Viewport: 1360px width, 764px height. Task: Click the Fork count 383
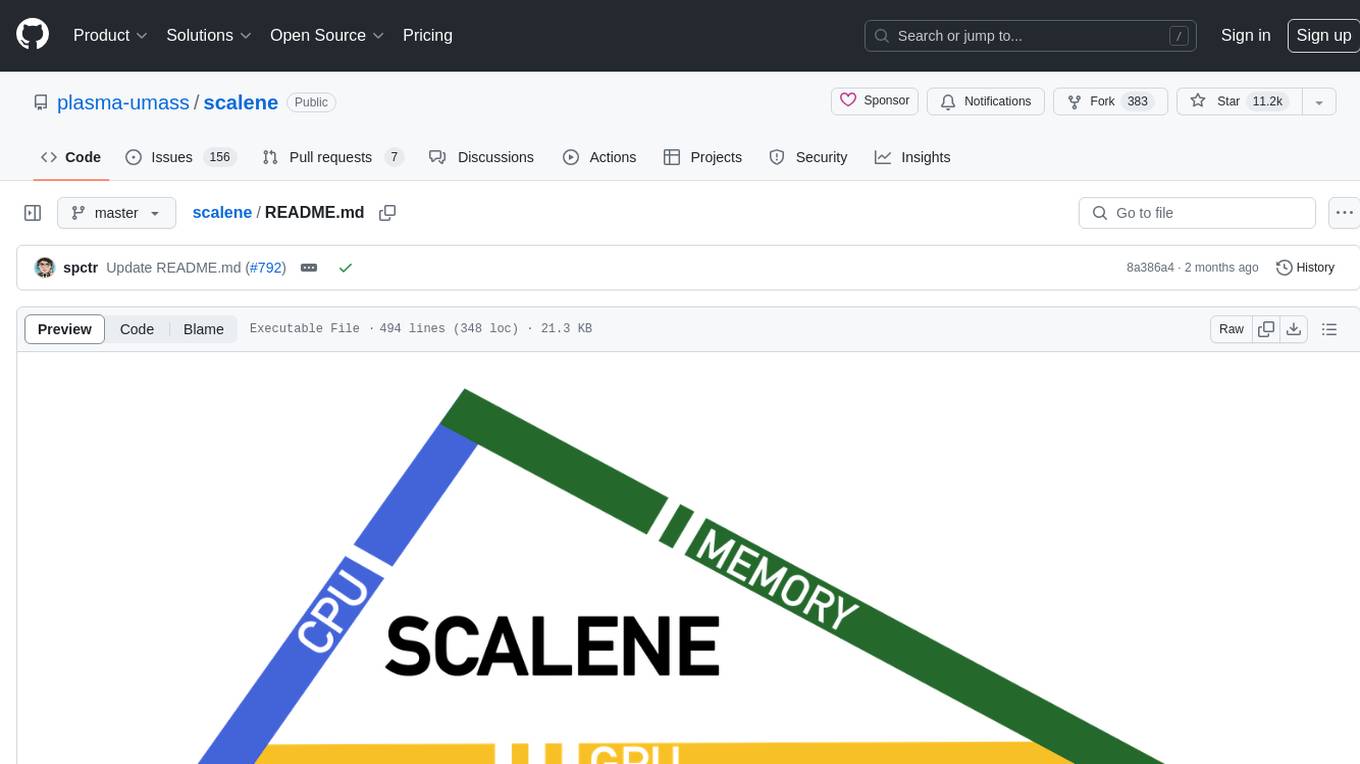click(1137, 101)
